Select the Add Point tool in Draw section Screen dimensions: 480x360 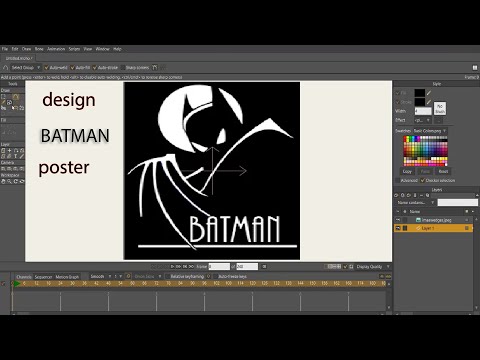[16, 96]
